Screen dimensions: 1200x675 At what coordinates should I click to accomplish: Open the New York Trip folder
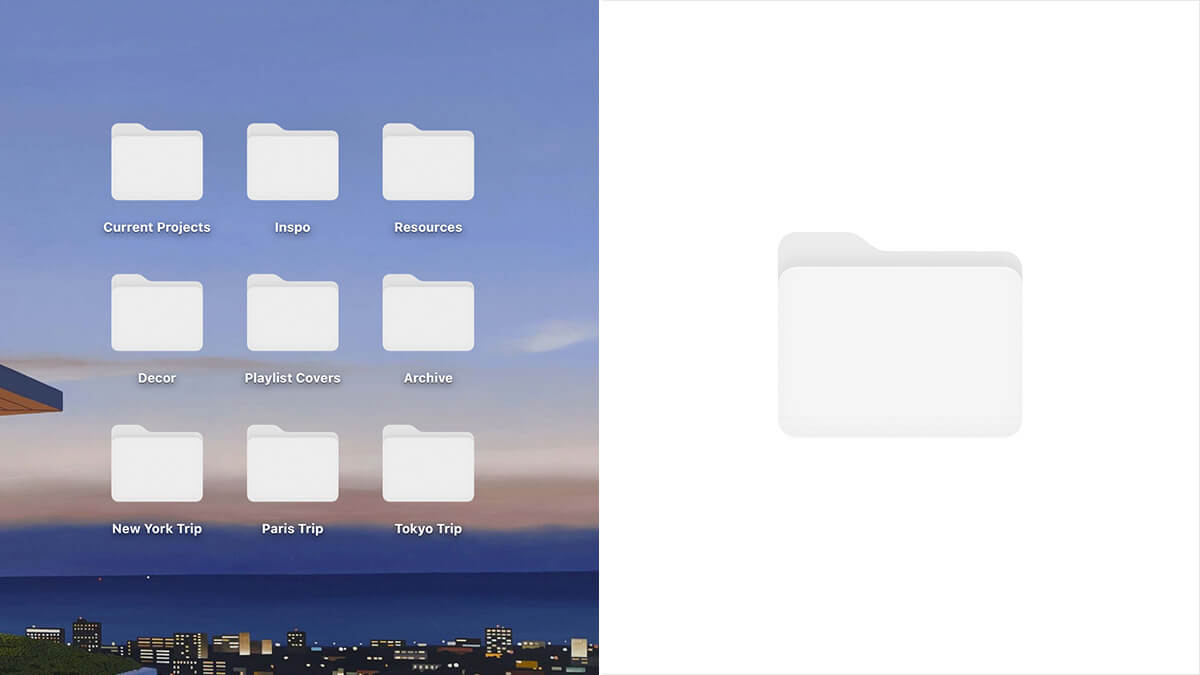(156, 463)
